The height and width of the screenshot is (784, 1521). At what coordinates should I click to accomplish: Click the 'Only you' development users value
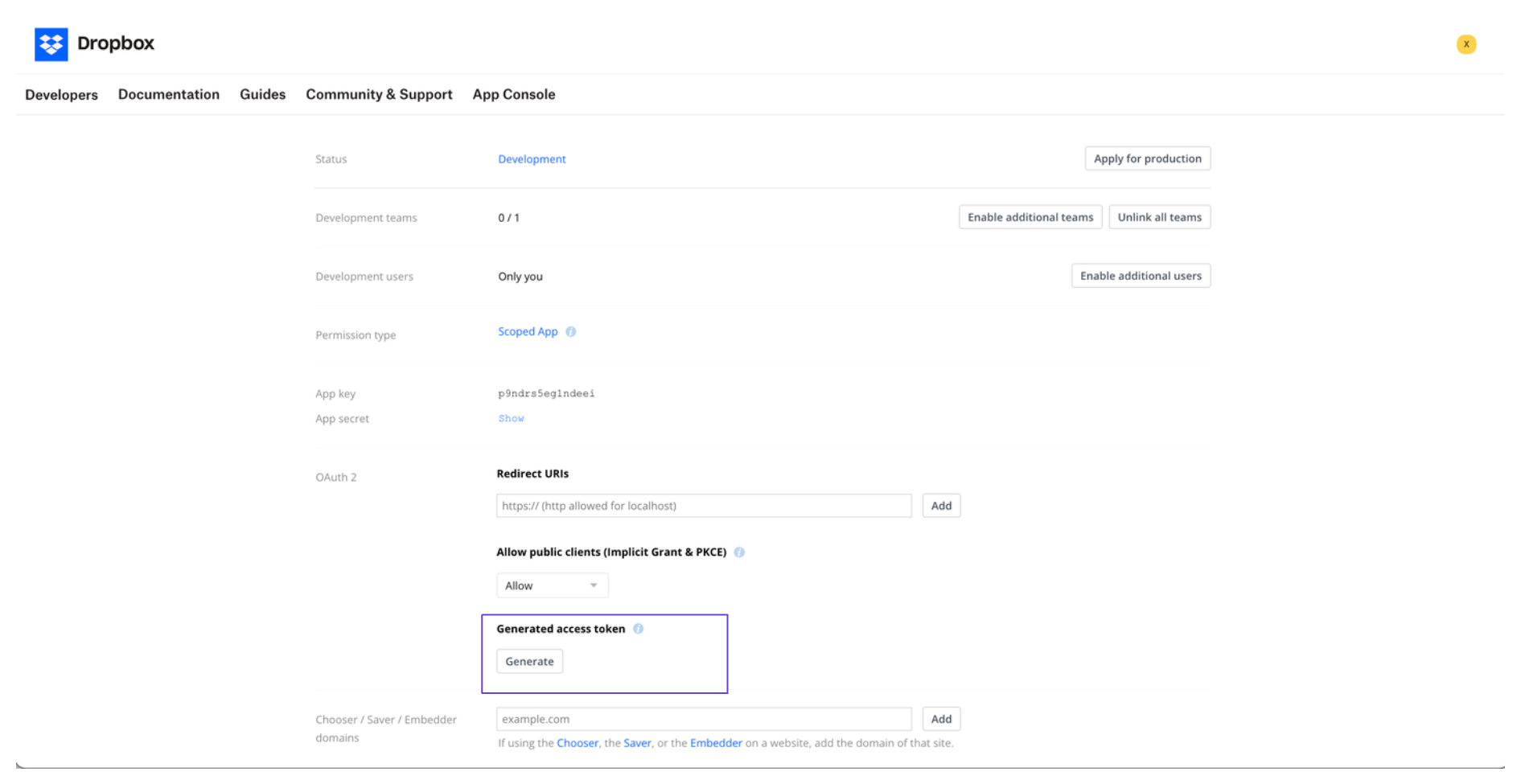pyautogui.click(x=520, y=277)
